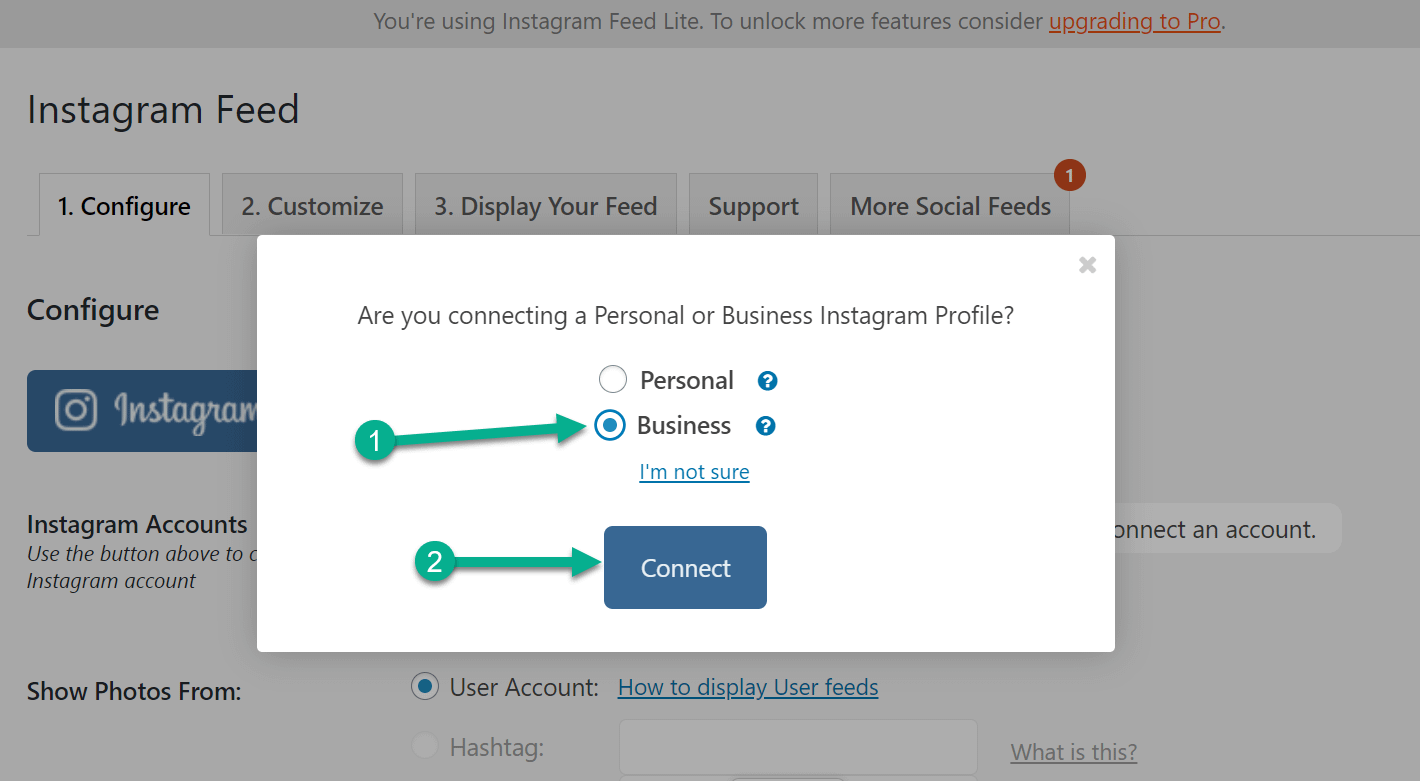
Task: Open How to display User feeds link
Action: pyautogui.click(x=747, y=687)
